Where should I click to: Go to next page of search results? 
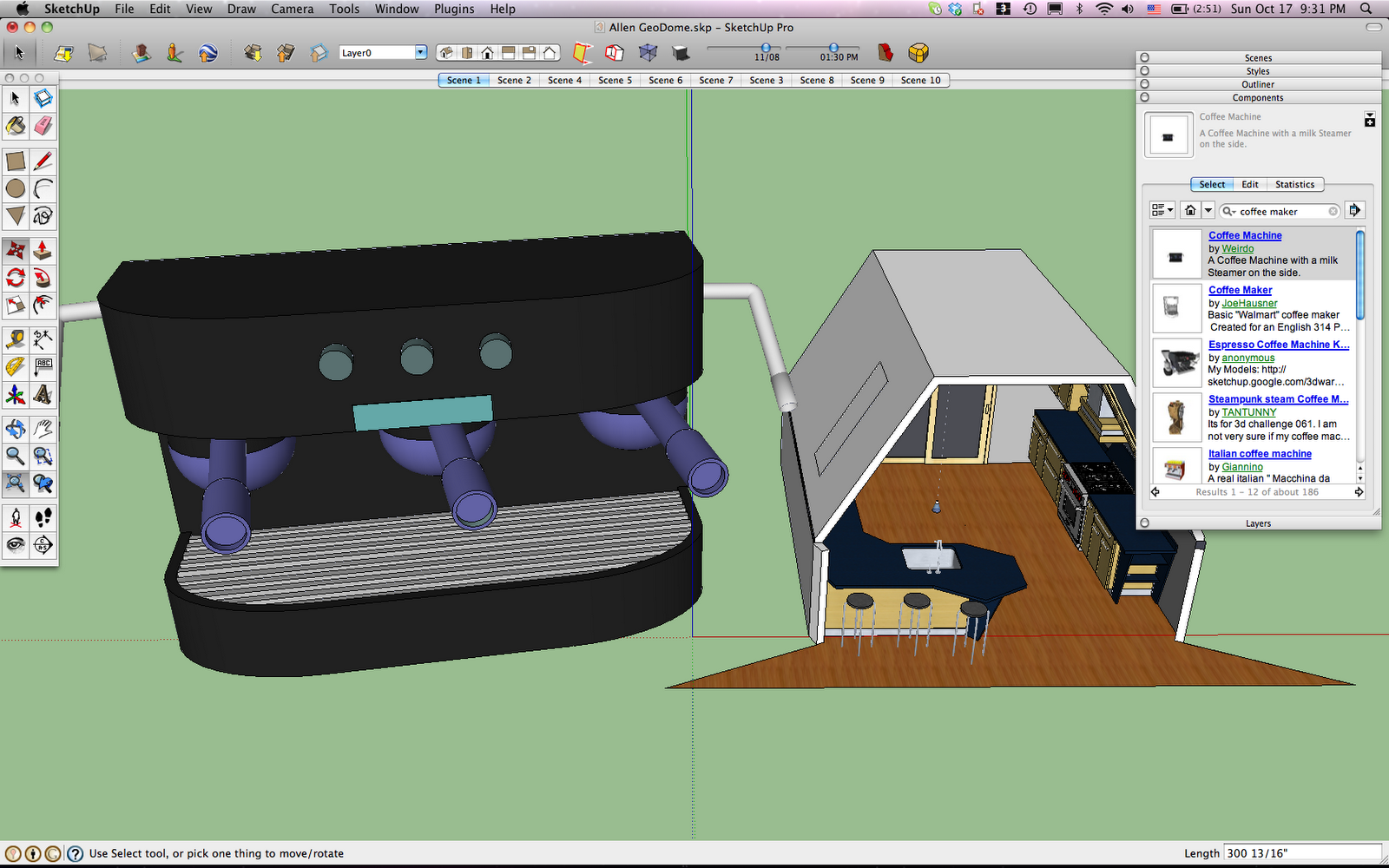[1359, 492]
